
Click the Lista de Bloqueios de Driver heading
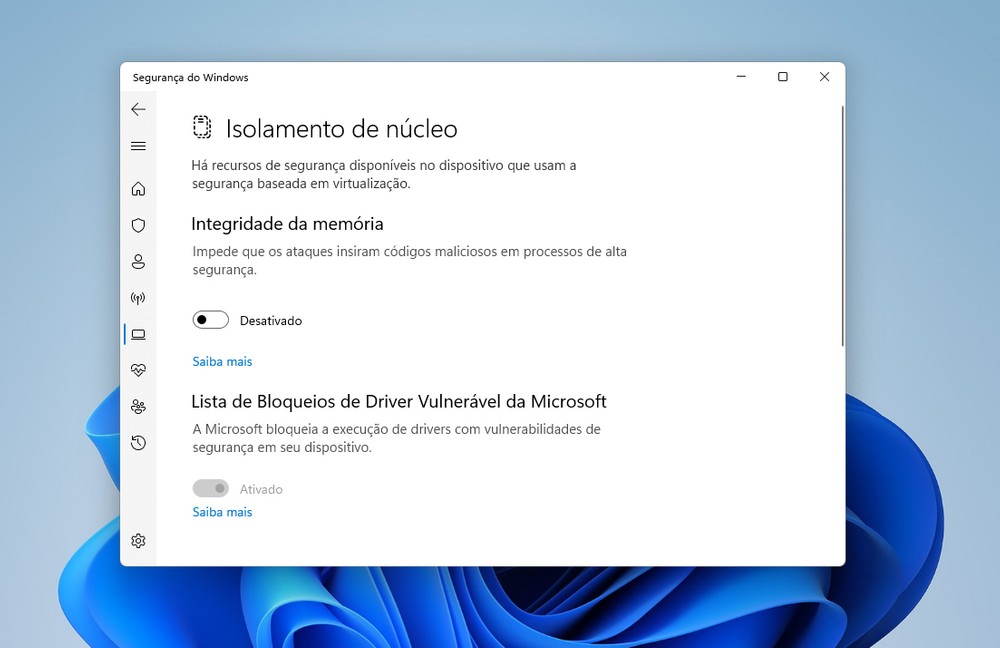pos(399,401)
